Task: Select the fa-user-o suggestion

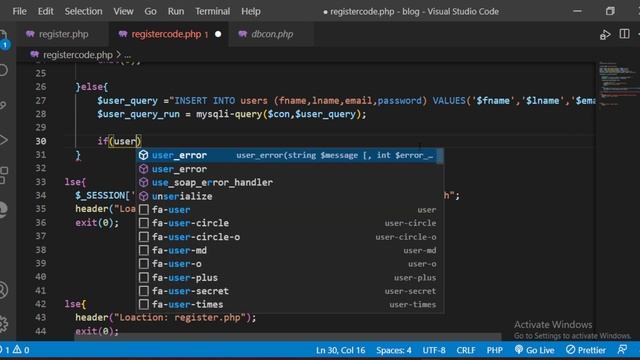Action: (289, 264)
